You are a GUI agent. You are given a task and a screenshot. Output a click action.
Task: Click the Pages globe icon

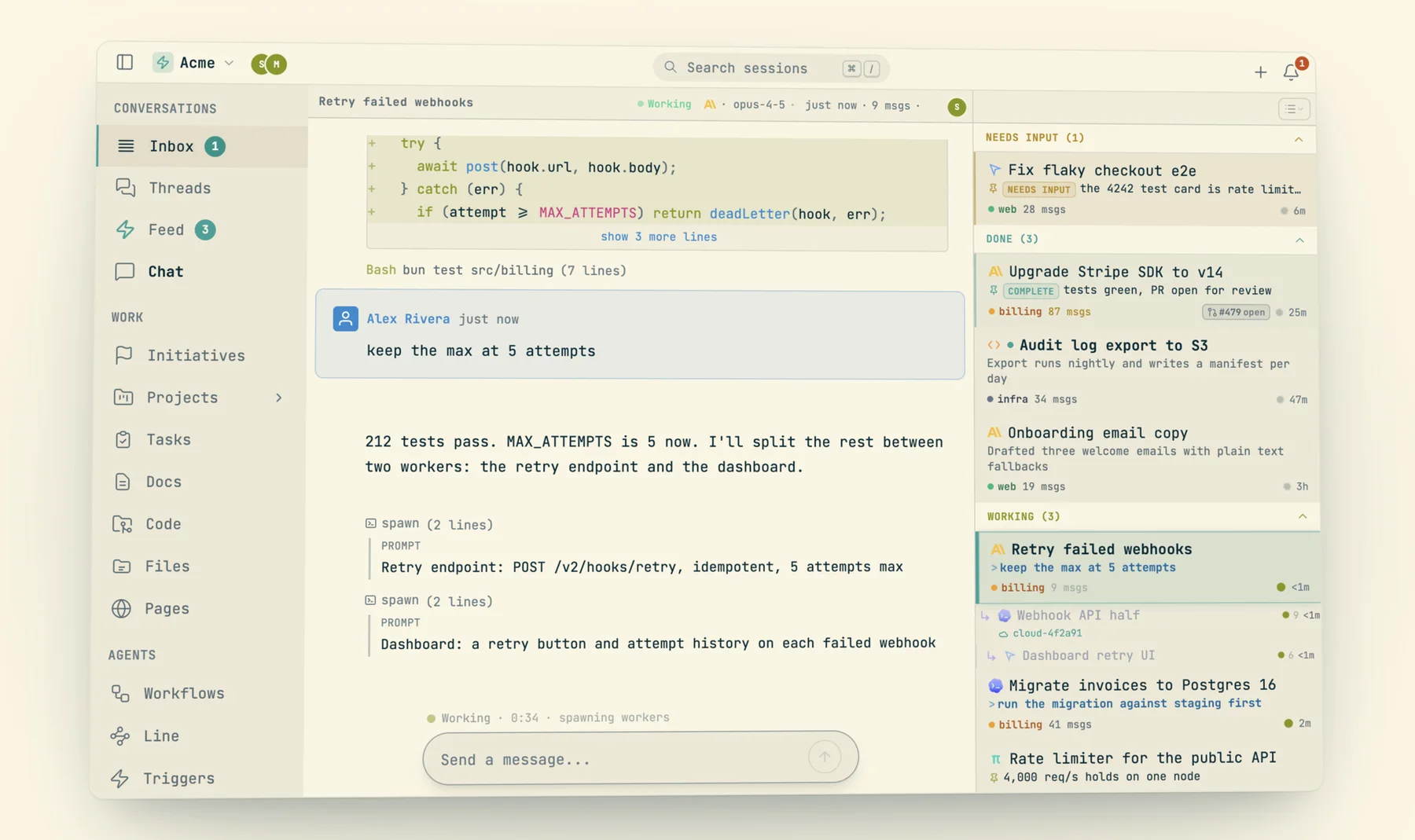pos(121,608)
